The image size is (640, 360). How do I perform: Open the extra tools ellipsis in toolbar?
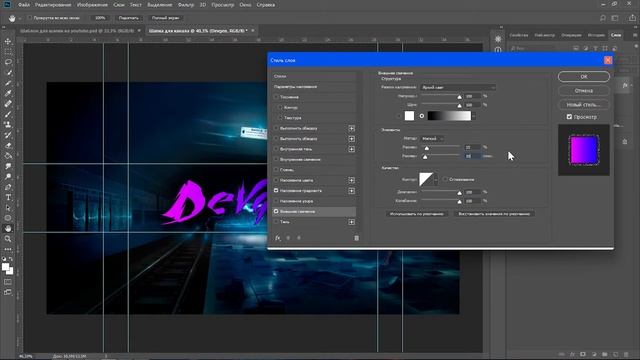[8, 249]
